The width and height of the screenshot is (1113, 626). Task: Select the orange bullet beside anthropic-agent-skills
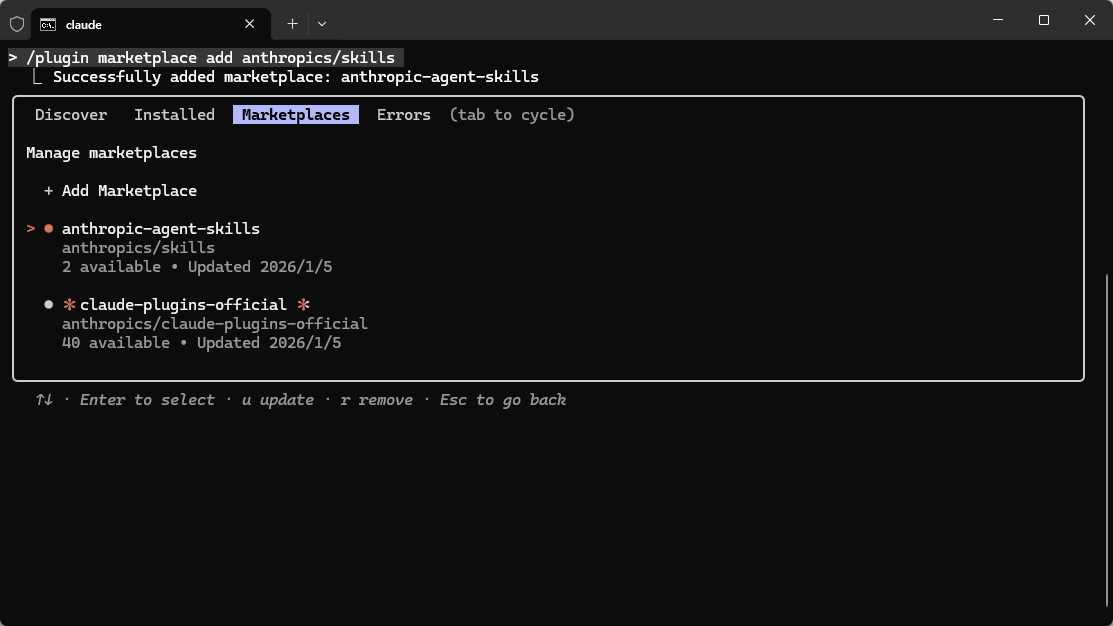(48, 229)
